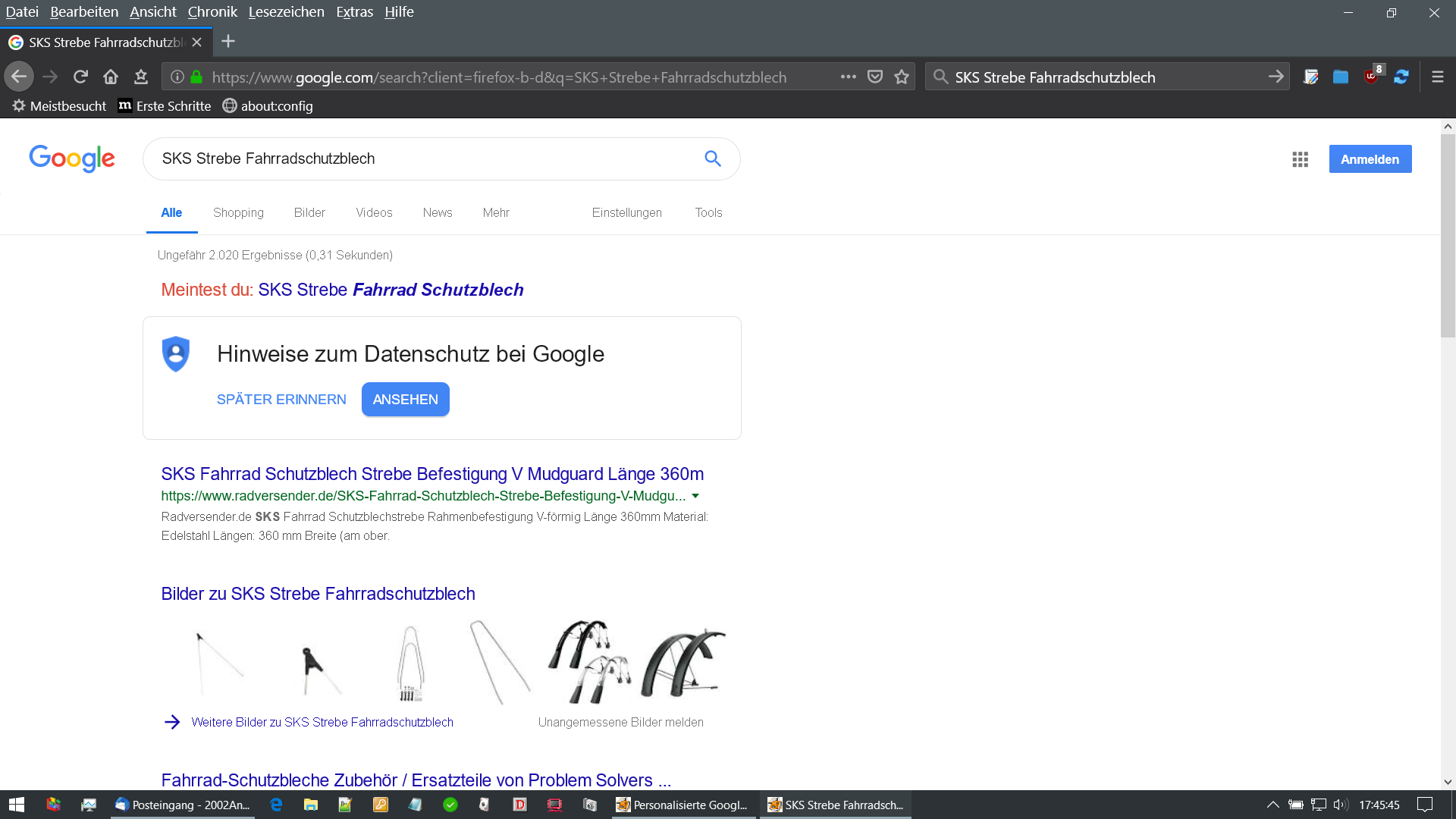Image resolution: width=1456 pixels, height=819 pixels.
Task: Open the Google apps grid
Action: [1300, 159]
